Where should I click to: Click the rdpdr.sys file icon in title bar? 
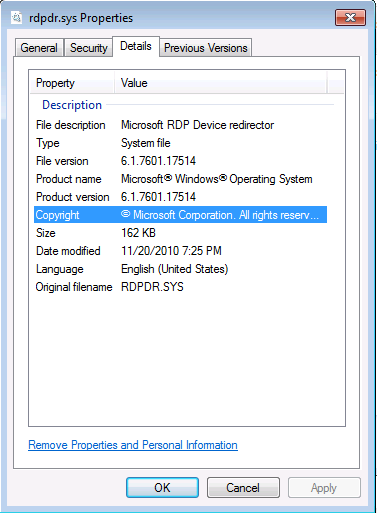[16, 18]
